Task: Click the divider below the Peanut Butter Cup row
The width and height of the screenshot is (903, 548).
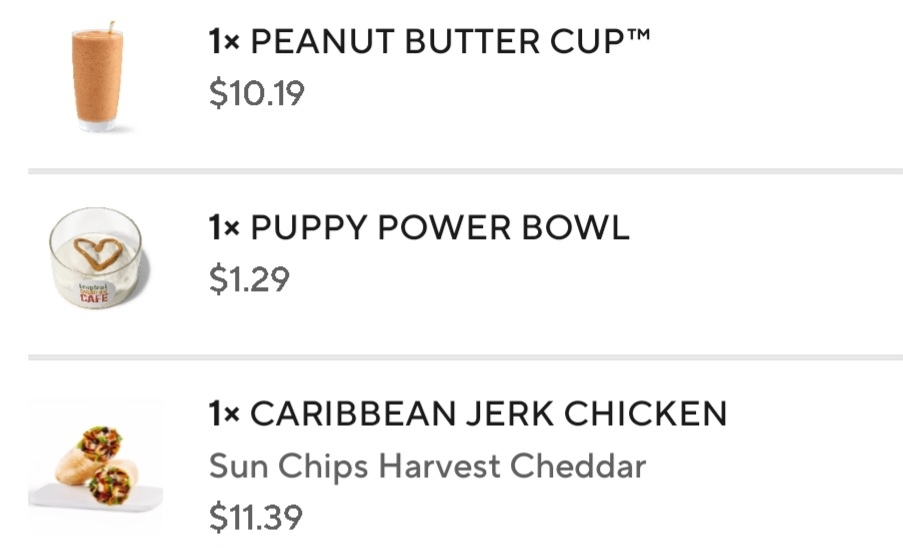Action: (x=465, y=171)
